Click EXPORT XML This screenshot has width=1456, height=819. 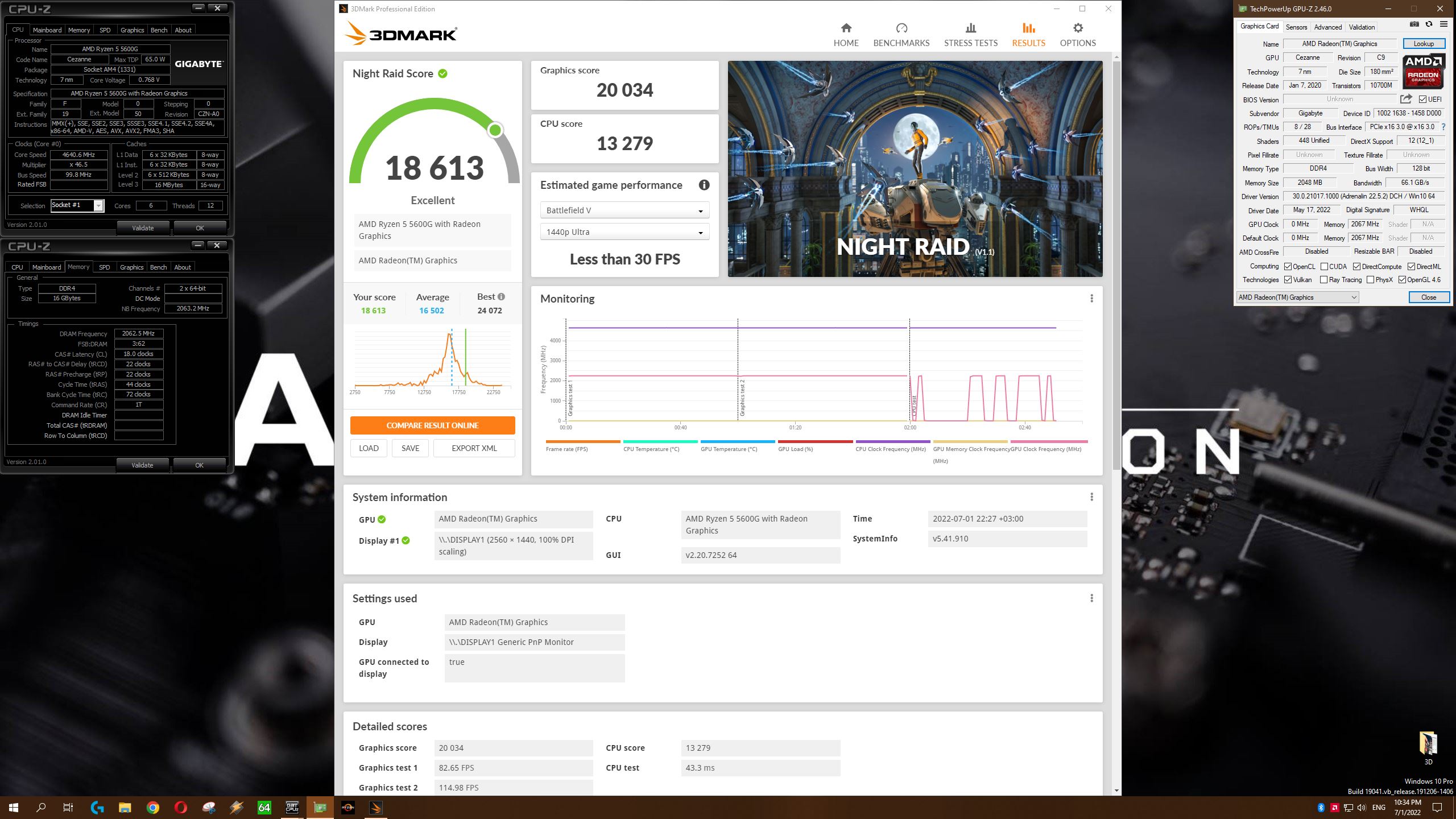pos(474,448)
